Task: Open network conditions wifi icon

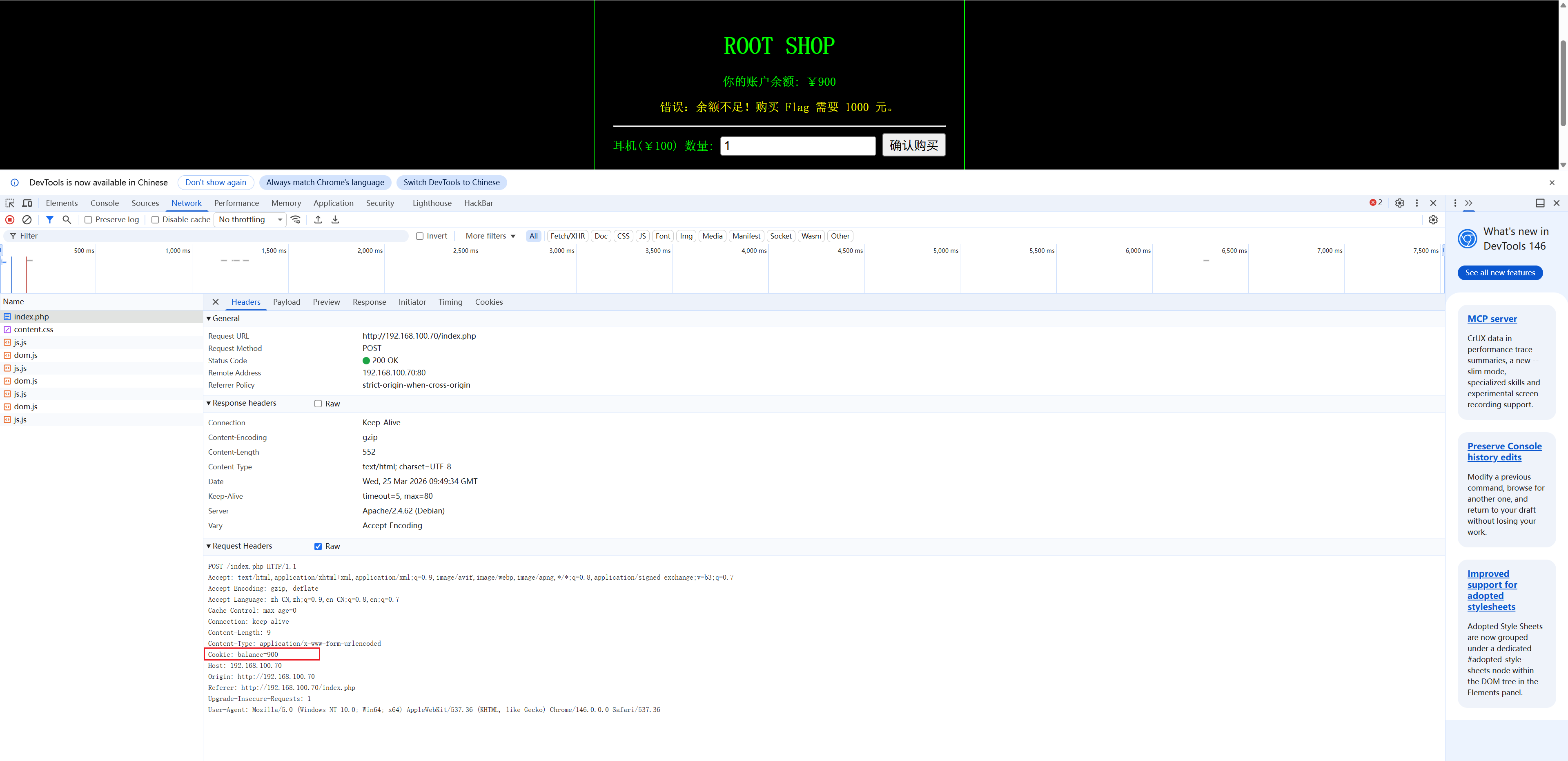Action: tap(296, 220)
